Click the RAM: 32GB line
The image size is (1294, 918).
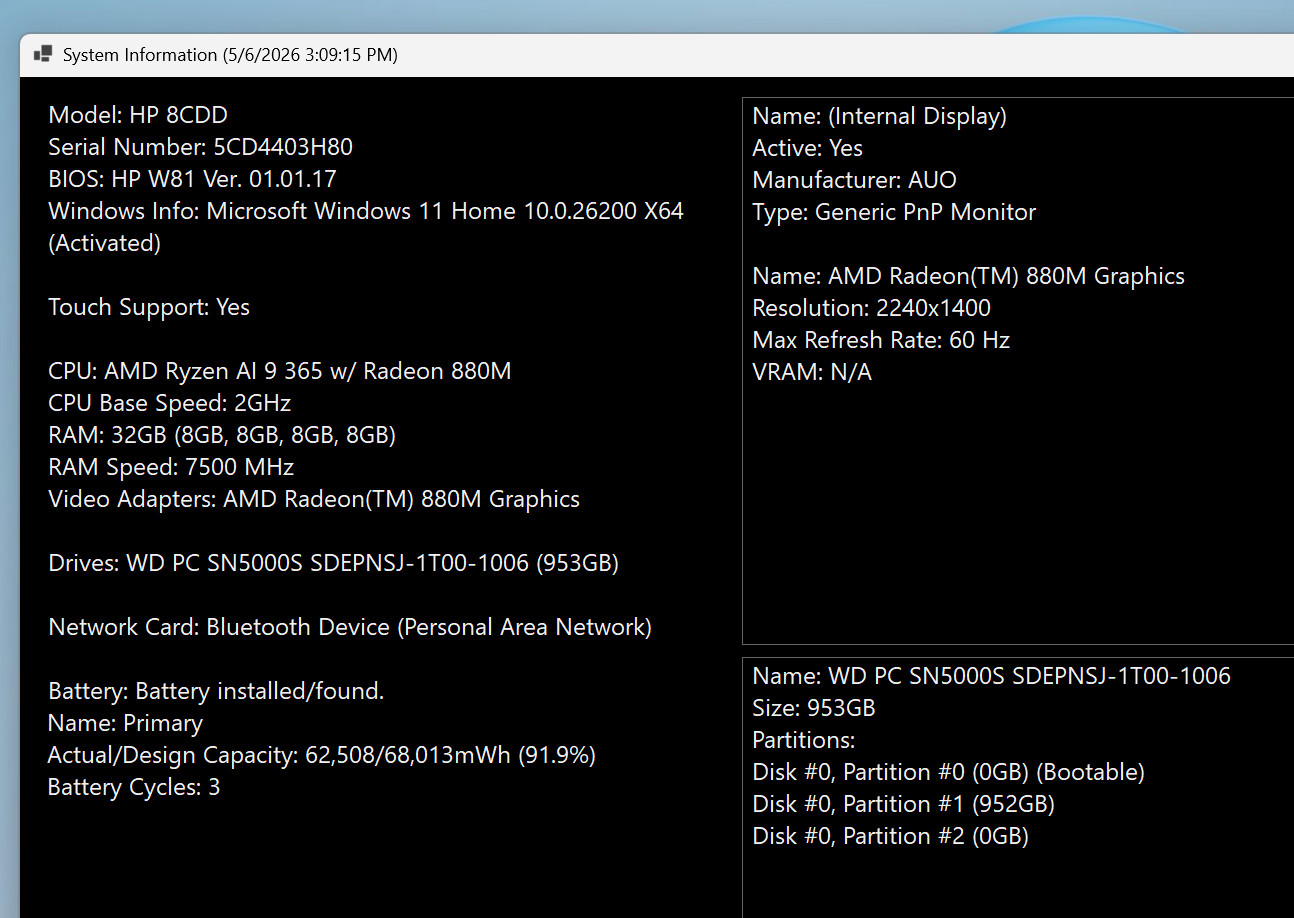tap(222, 435)
